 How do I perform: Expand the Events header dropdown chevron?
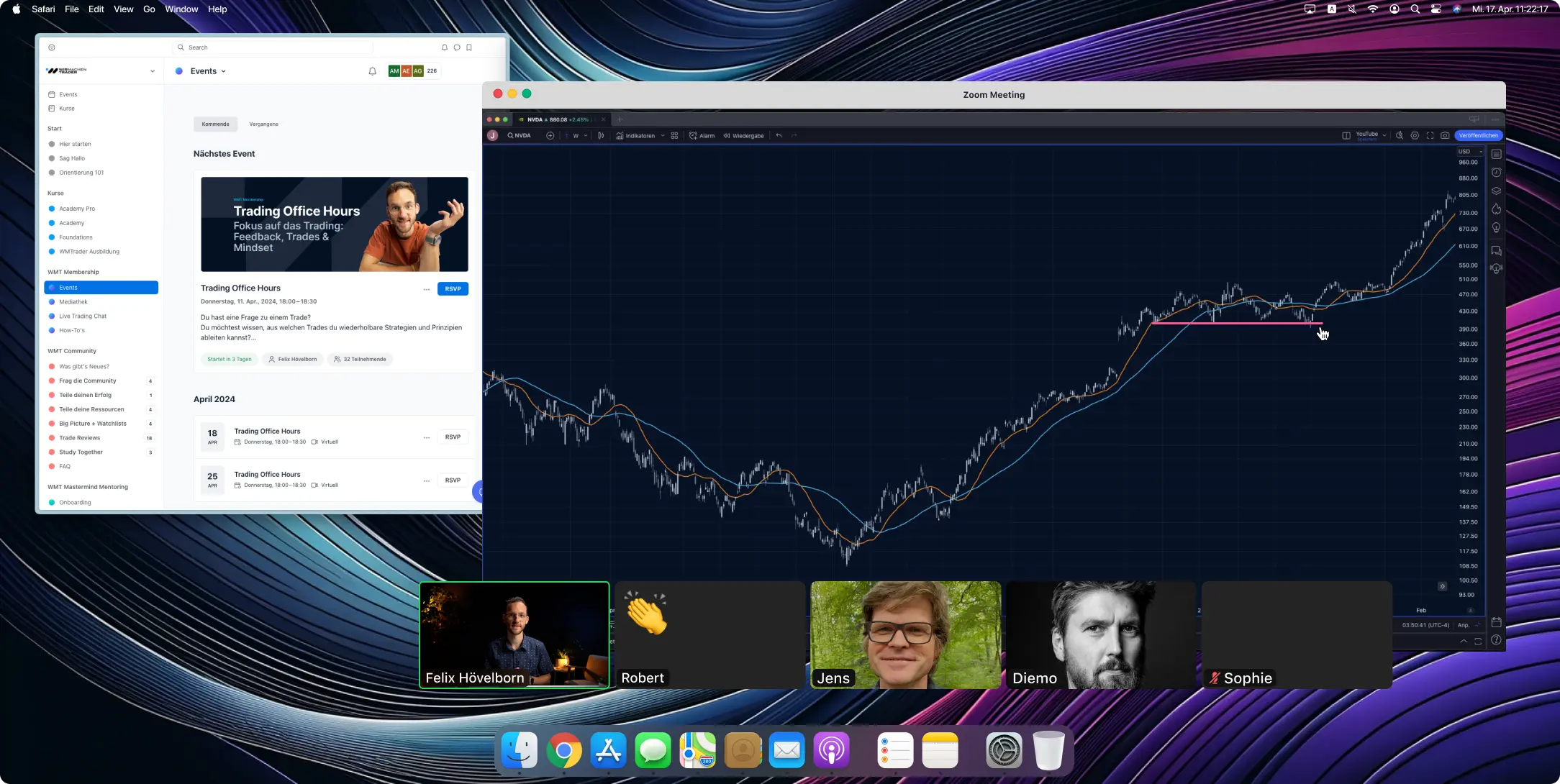click(x=224, y=71)
